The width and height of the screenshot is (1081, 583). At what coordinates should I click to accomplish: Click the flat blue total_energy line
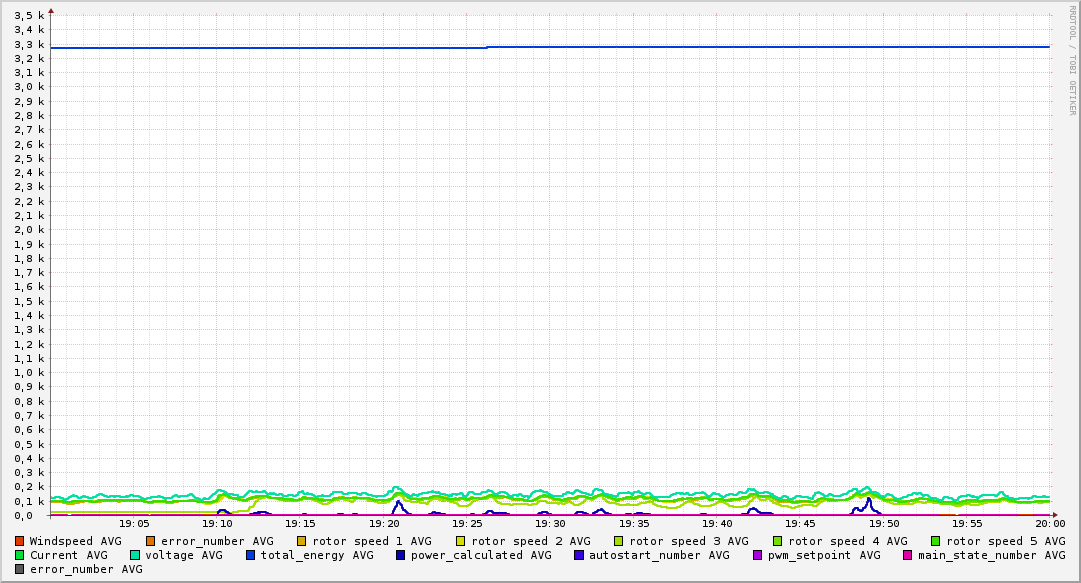550,47
